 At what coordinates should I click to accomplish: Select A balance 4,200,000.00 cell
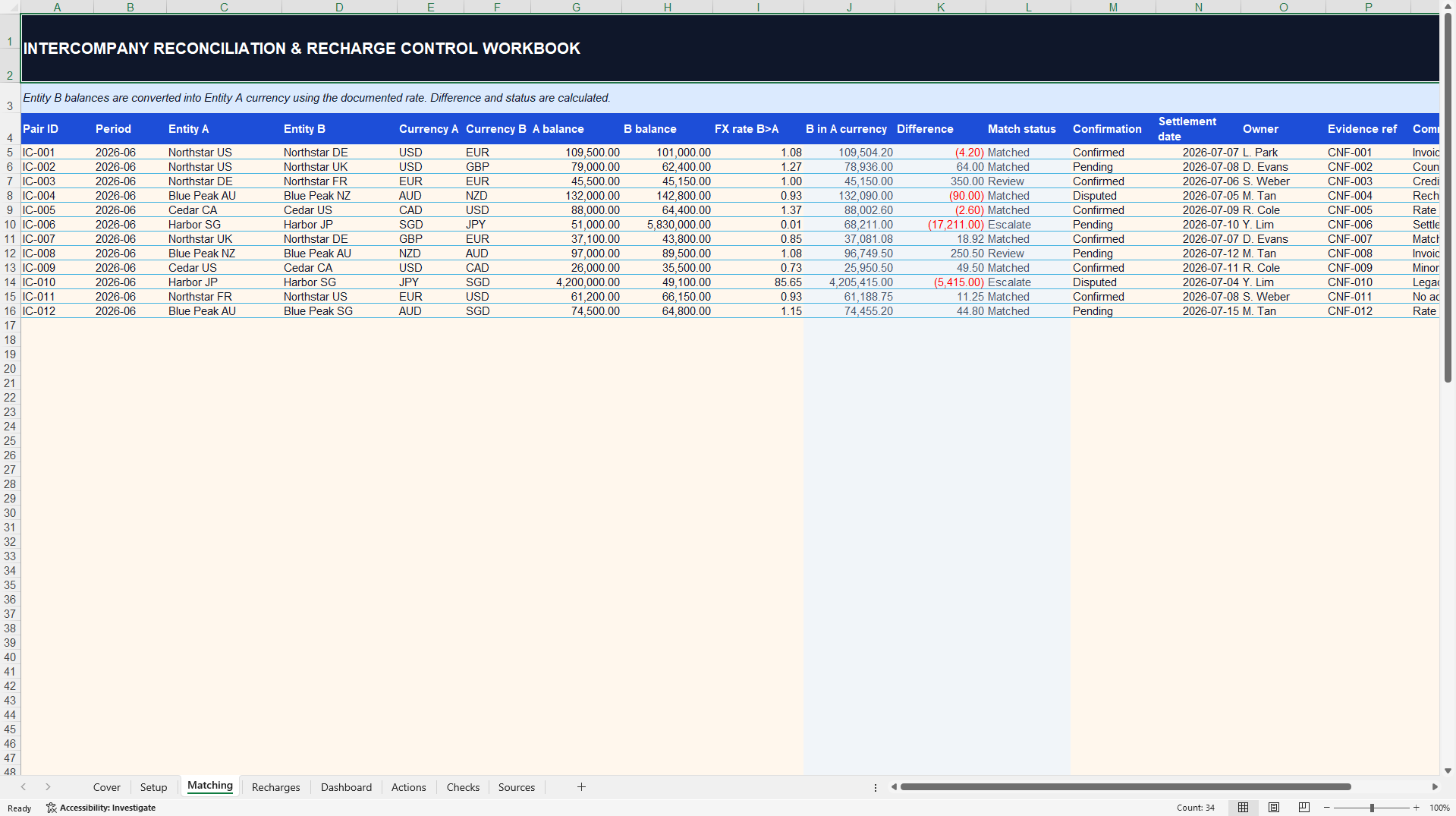coord(577,282)
